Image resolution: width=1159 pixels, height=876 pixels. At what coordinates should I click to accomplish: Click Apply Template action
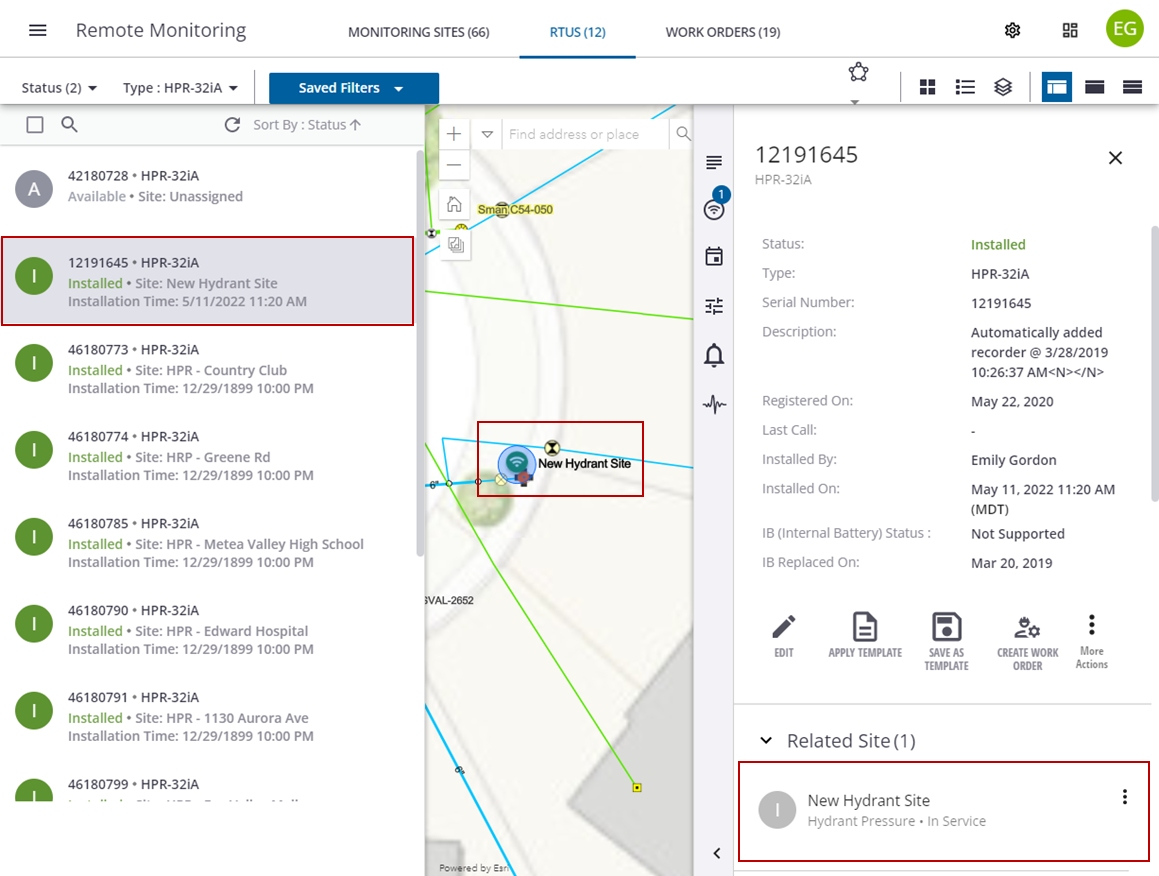tap(865, 636)
